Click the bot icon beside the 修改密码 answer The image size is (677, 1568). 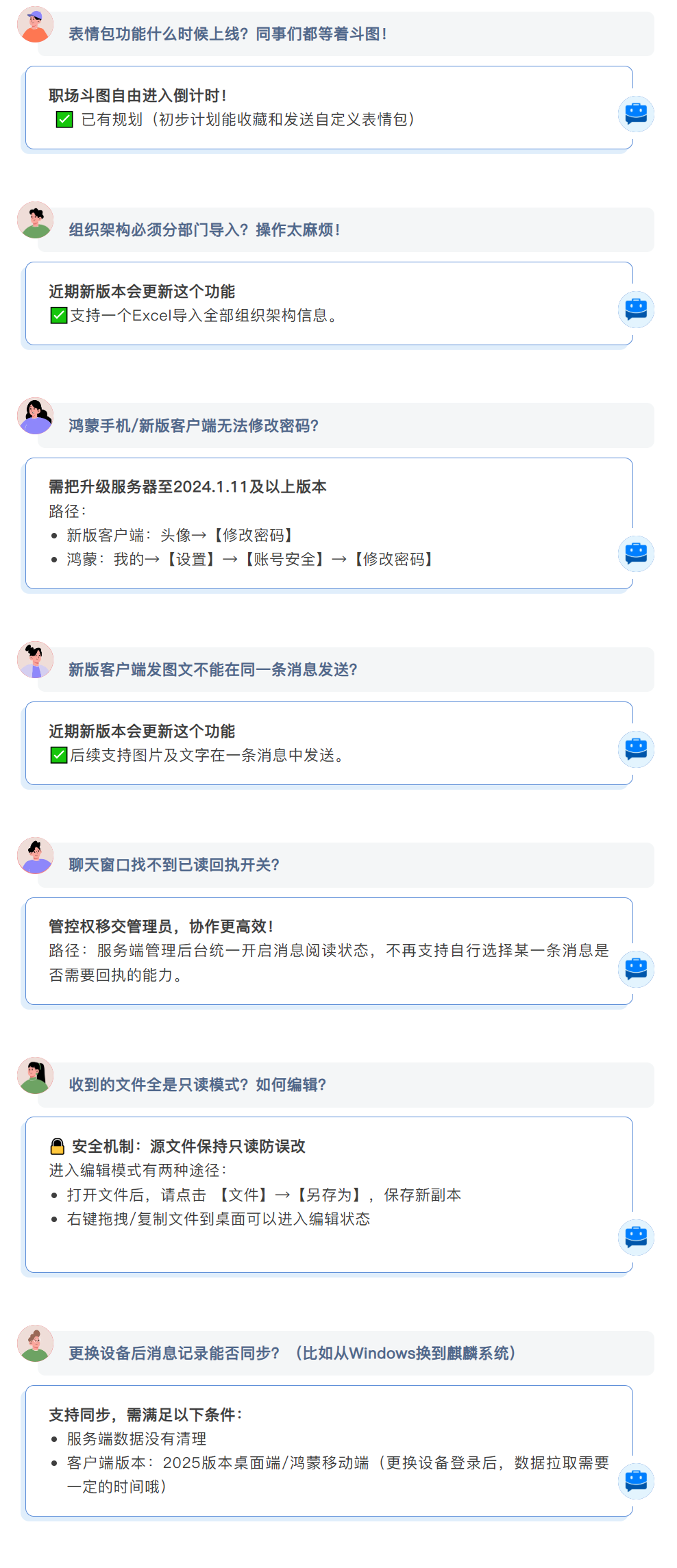coord(636,553)
